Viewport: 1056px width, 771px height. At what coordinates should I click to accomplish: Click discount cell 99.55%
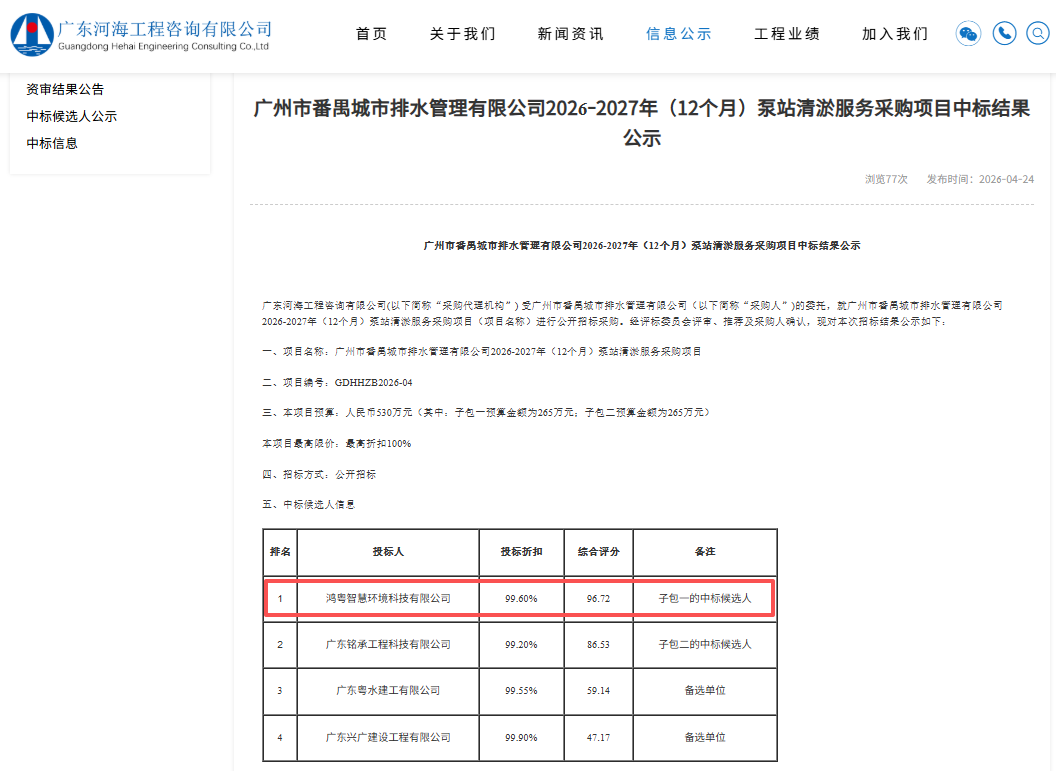[521, 691]
